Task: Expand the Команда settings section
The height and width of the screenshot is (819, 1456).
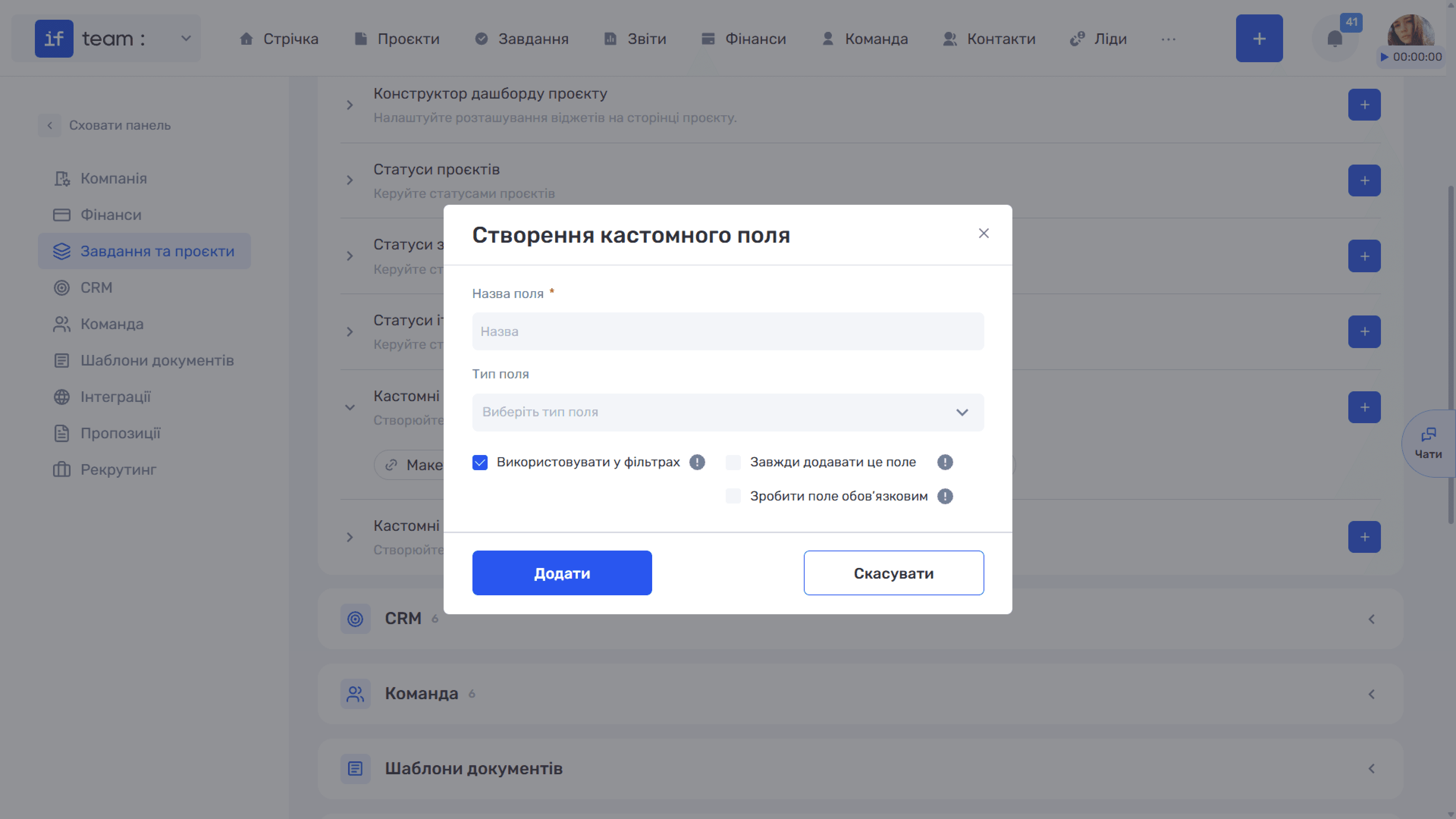Action: pyautogui.click(x=1371, y=694)
